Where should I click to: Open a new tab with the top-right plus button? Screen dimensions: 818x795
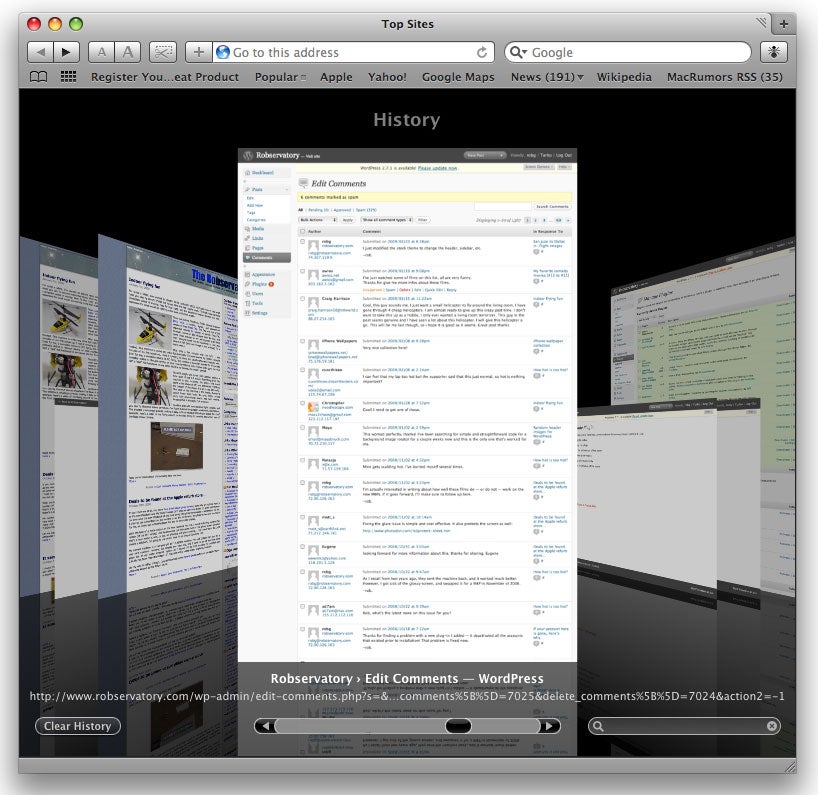pos(784,24)
